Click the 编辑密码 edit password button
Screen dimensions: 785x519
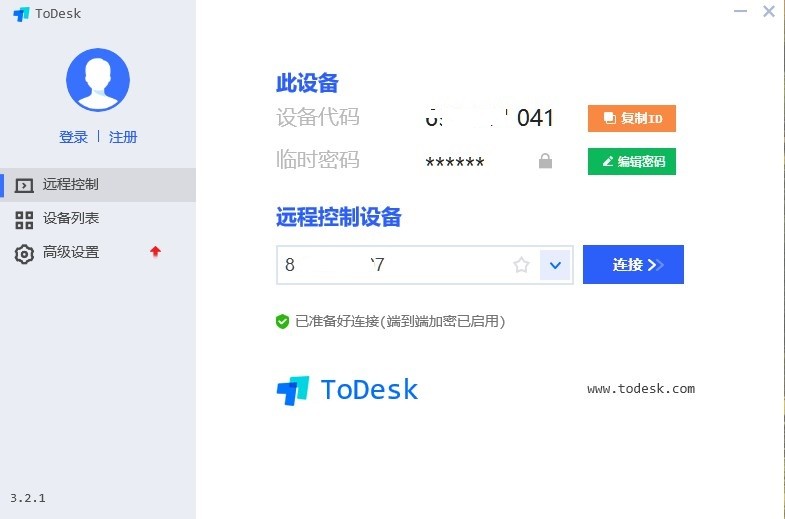[x=632, y=162]
